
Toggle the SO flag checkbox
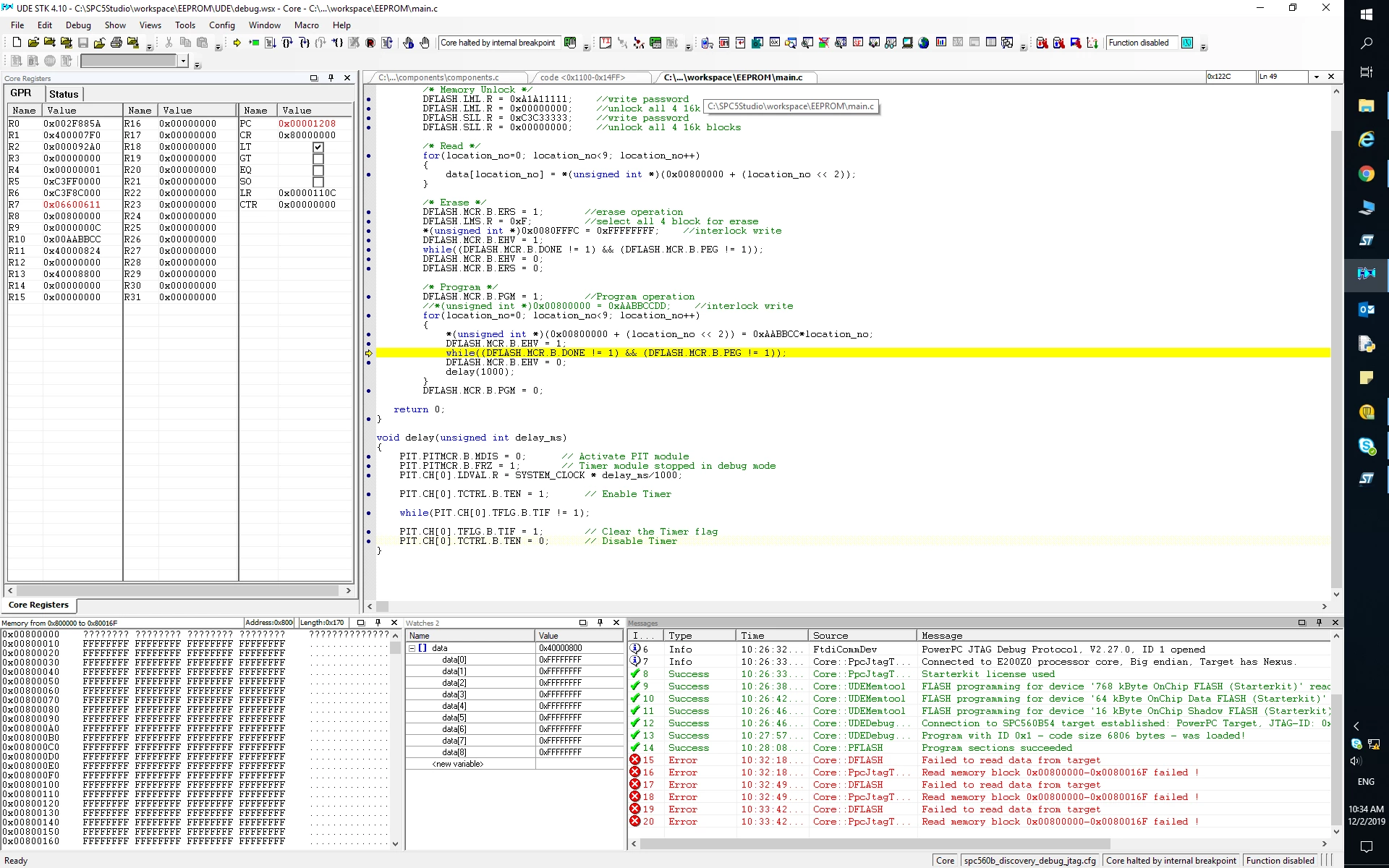[x=318, y=182]
